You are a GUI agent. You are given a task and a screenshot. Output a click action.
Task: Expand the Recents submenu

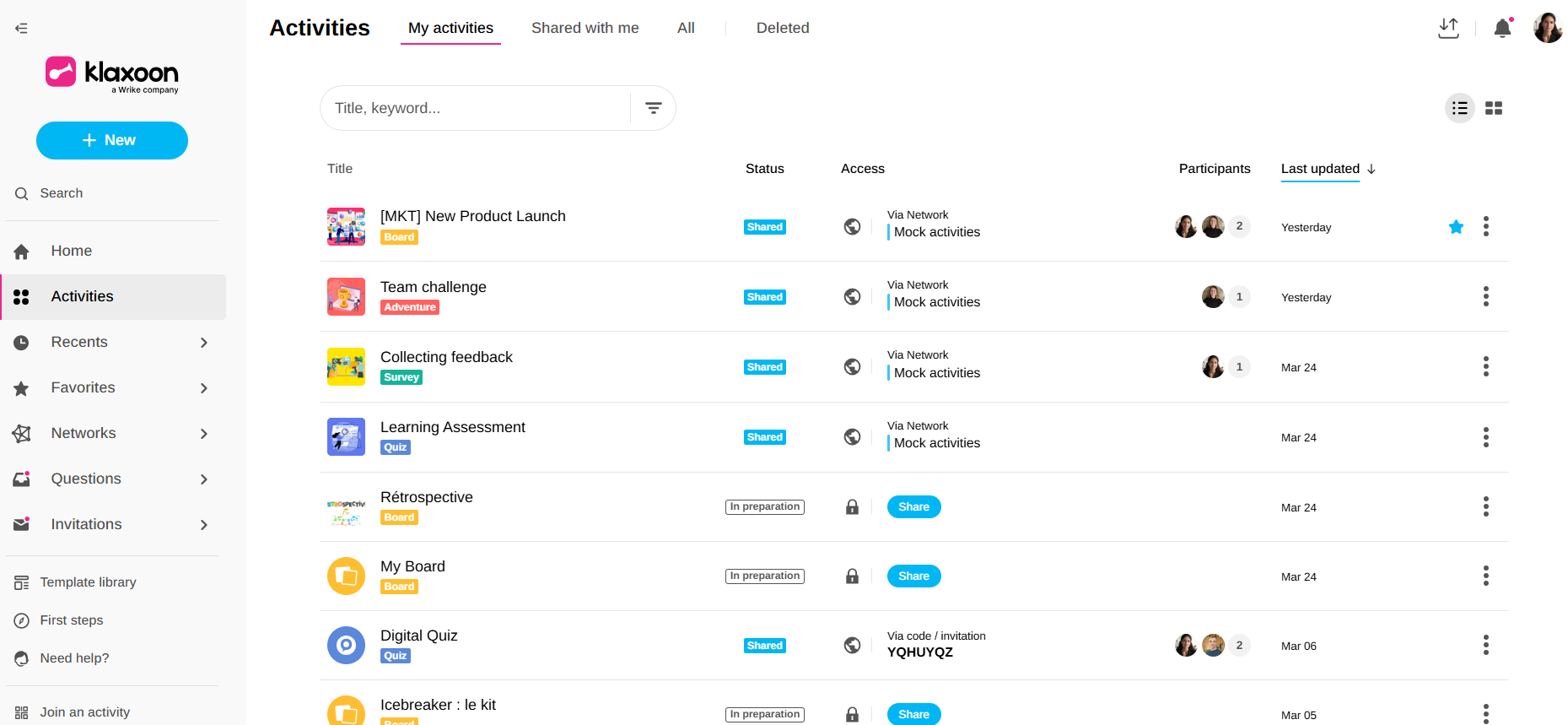[x=203, y=343]
